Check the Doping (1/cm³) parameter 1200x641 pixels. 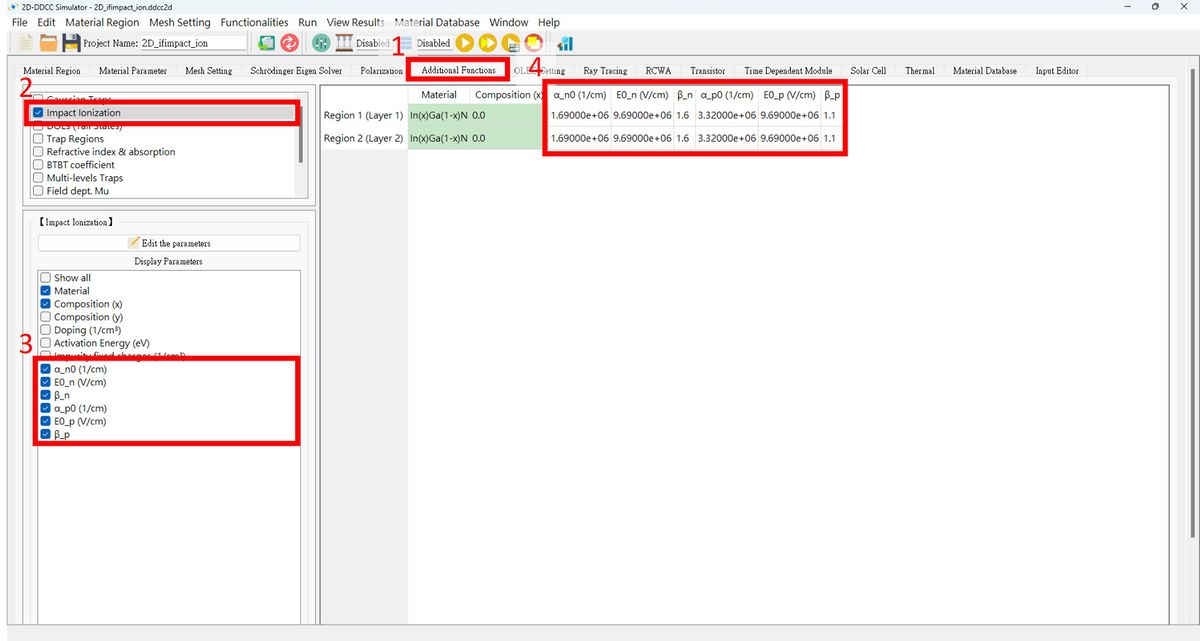click(45, 330)
